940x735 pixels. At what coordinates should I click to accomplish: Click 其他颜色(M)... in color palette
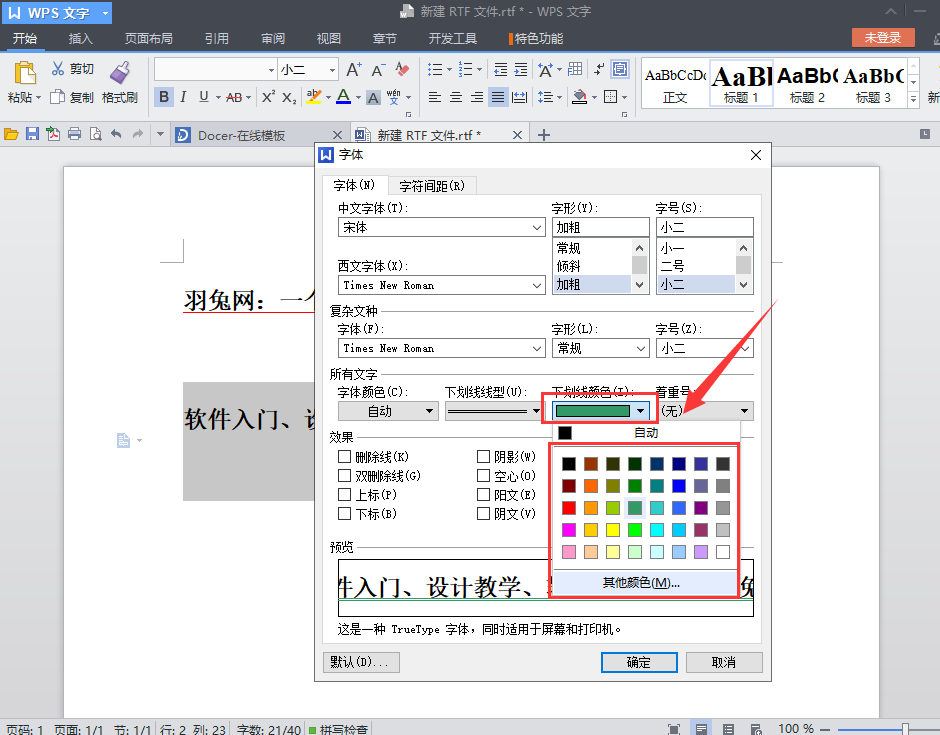(645, 583)
